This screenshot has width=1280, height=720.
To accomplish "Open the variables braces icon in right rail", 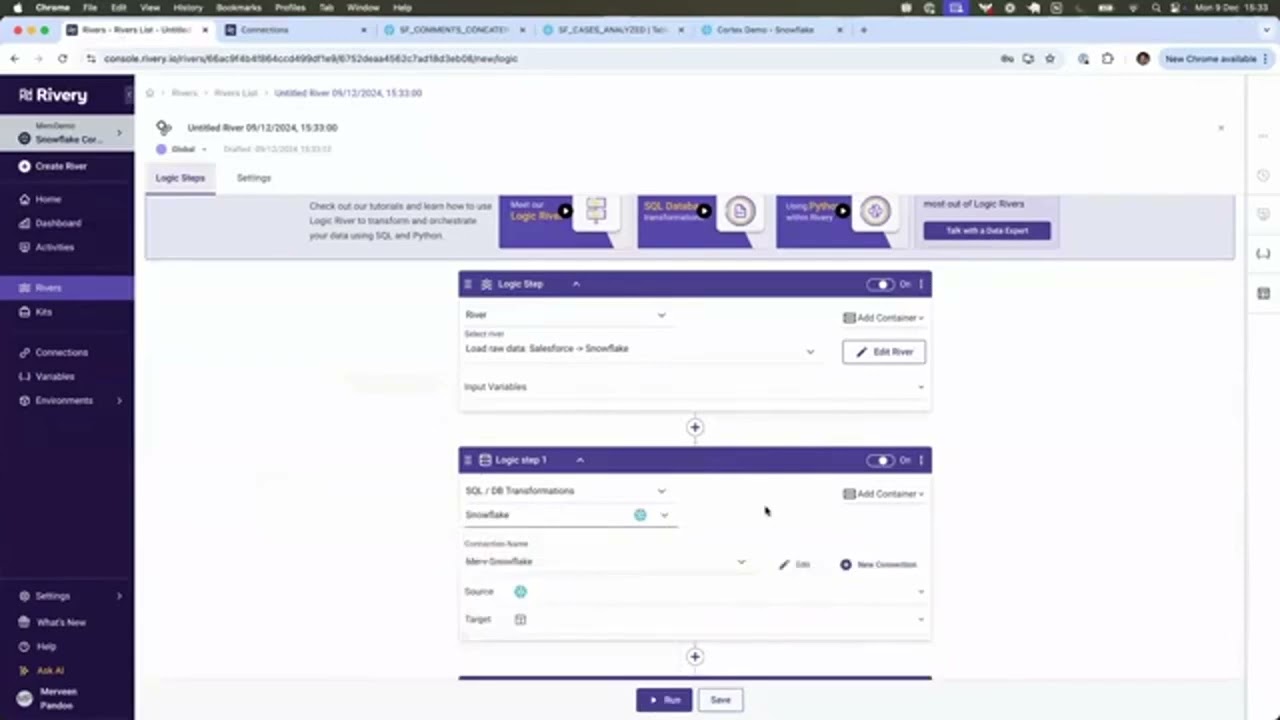I will pyautogui.click(x=1263, y=254).
